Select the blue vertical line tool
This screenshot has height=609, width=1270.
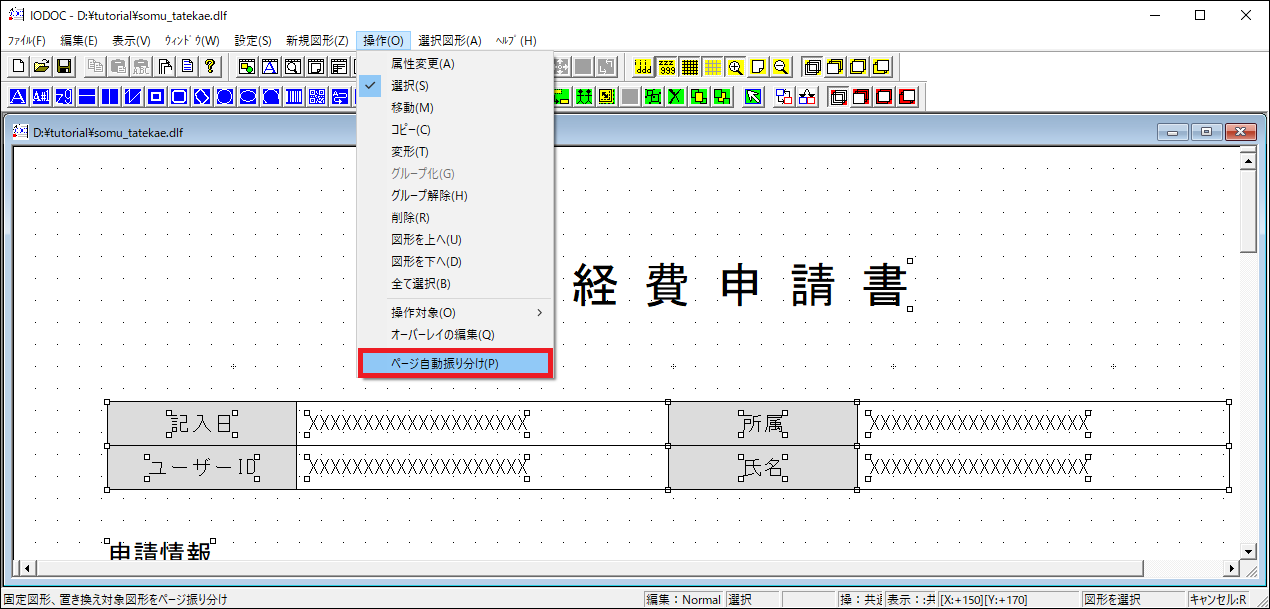click(110, 96)
